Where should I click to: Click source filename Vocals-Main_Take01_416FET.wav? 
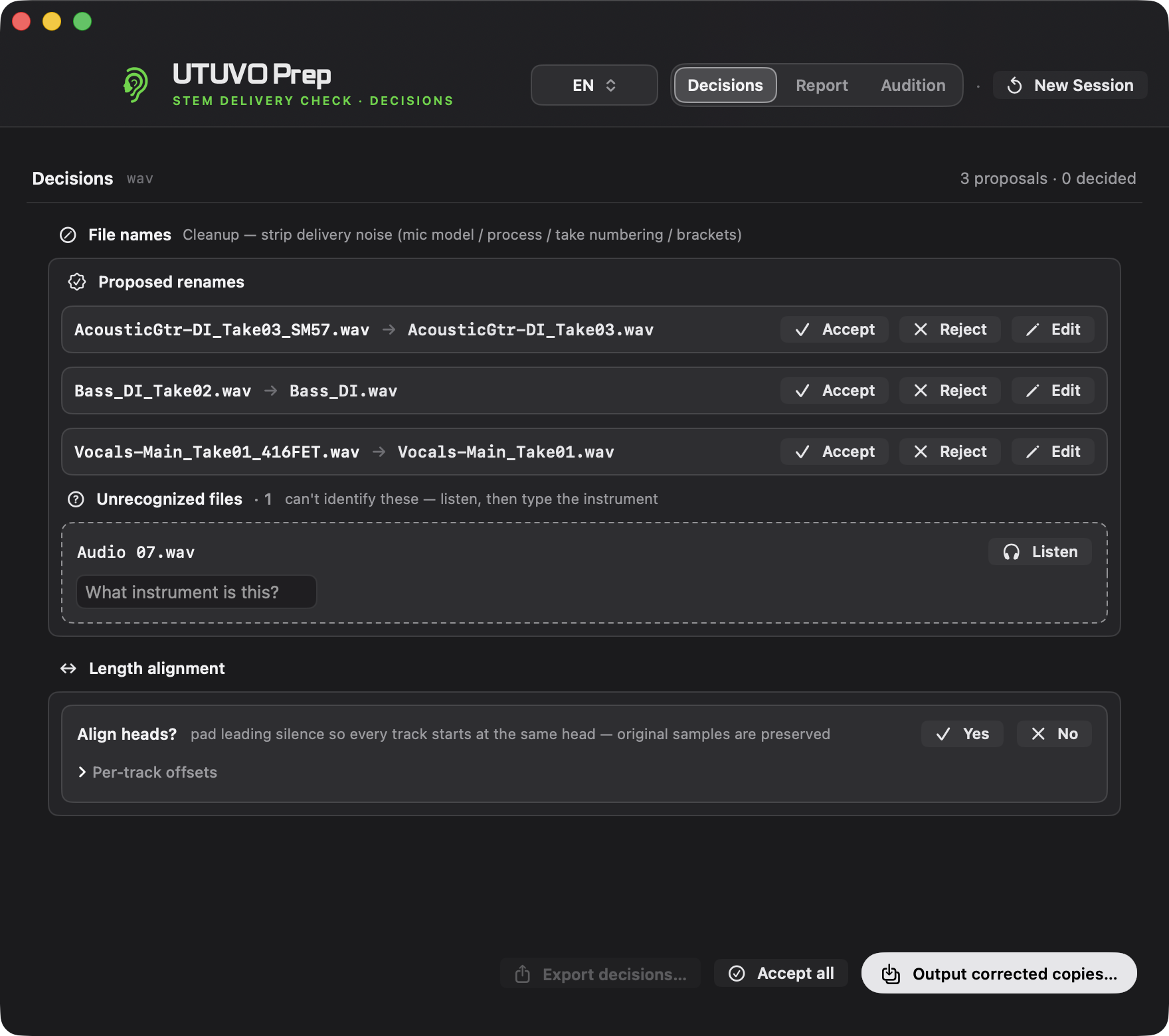(x=217, y=452)
